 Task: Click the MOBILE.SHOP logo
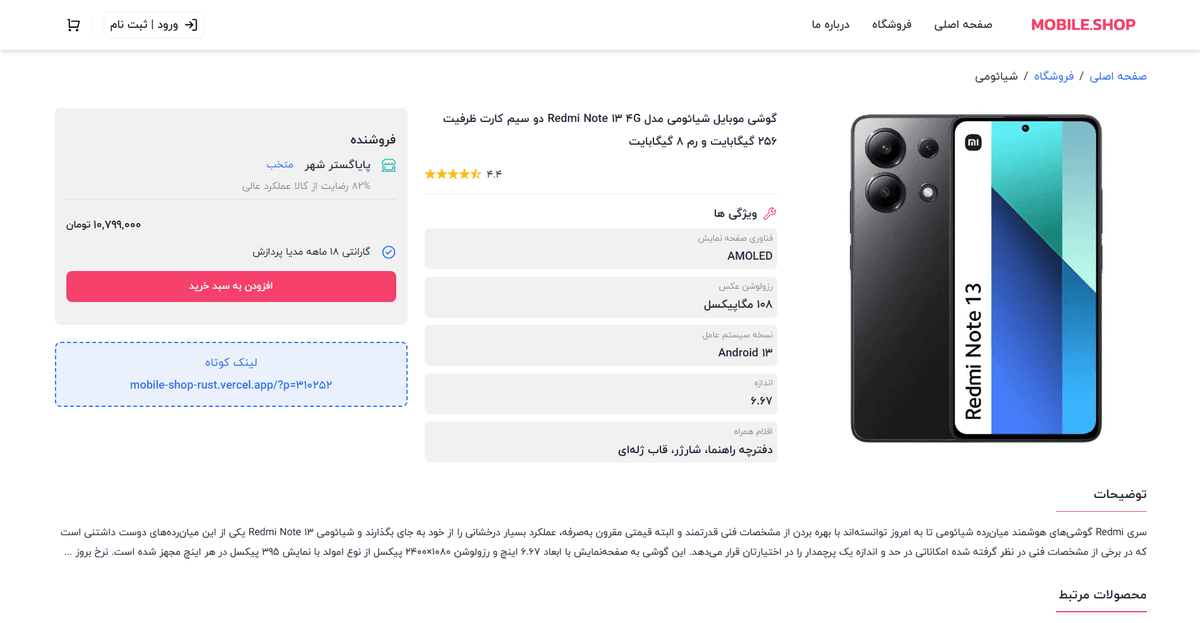pos(1083,25)
